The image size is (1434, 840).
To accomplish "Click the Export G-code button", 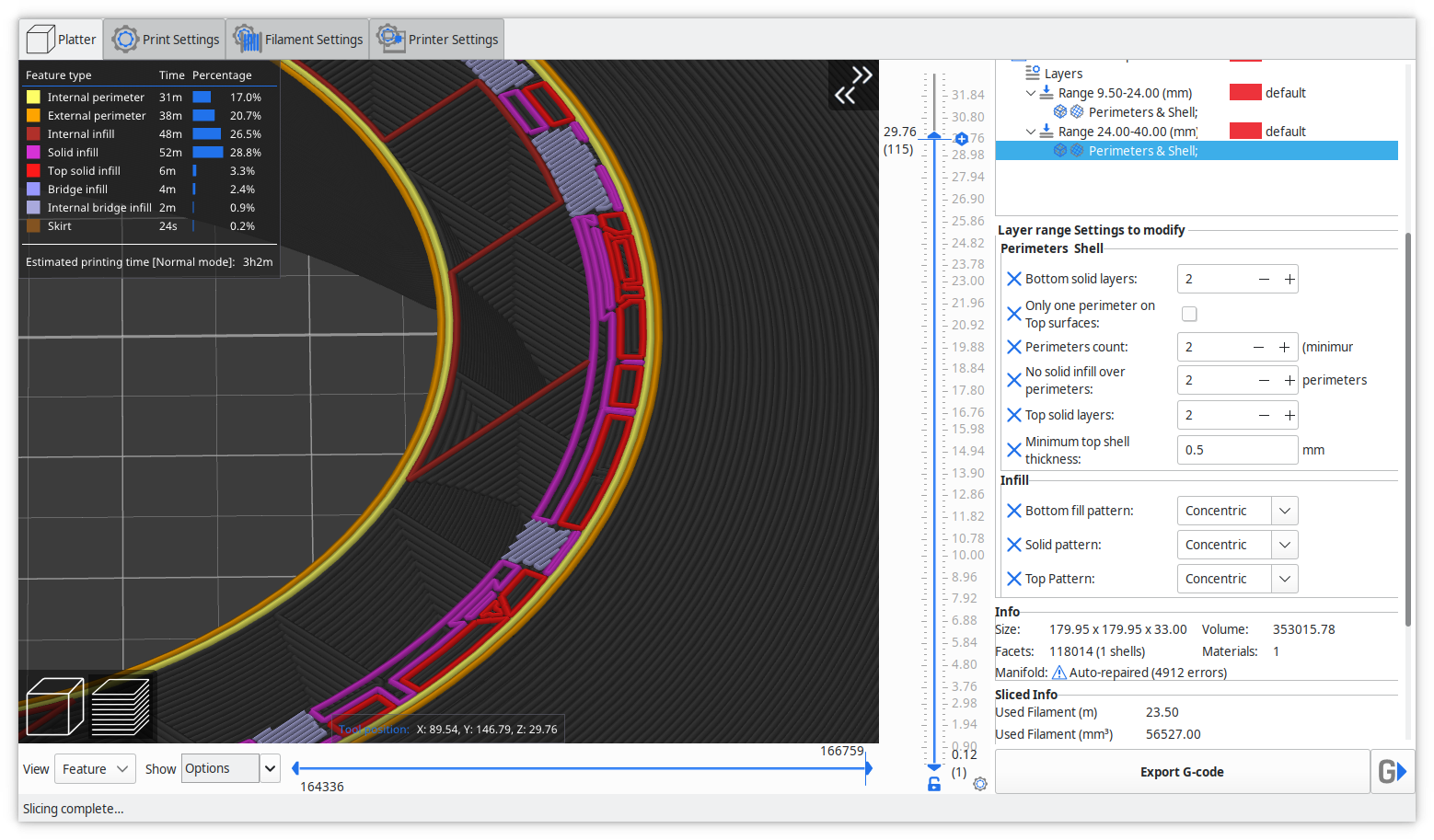I will [x=1182, y=771].
